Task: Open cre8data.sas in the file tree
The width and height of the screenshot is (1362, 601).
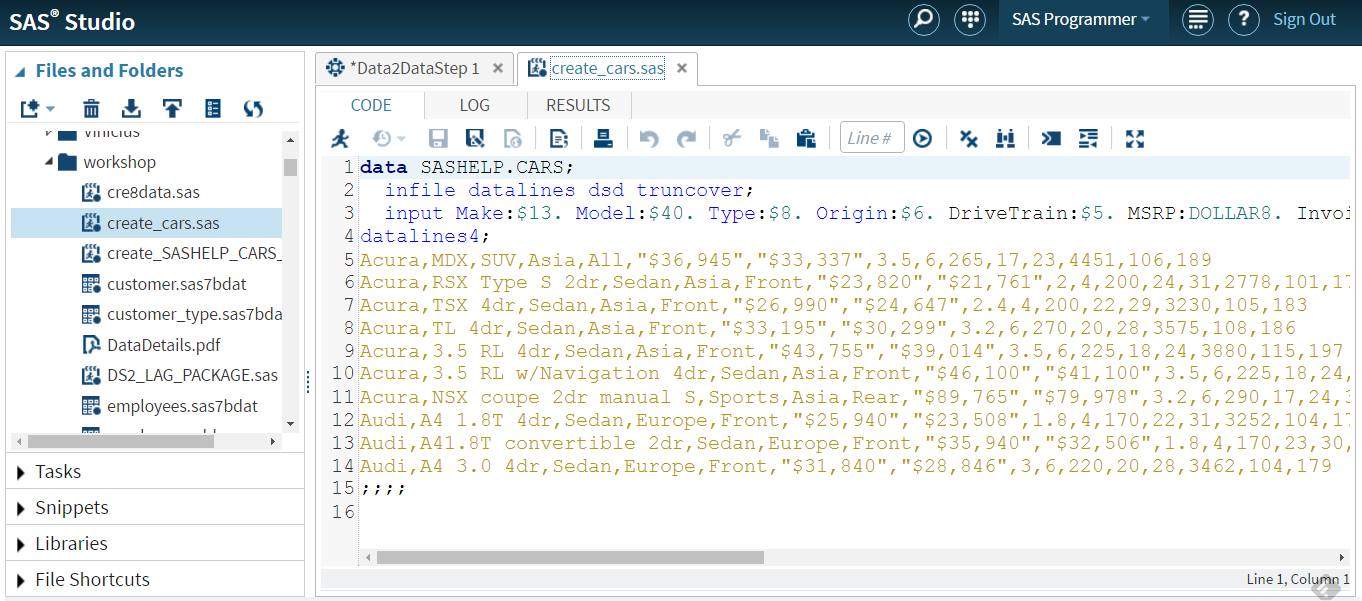Action: 153,192
